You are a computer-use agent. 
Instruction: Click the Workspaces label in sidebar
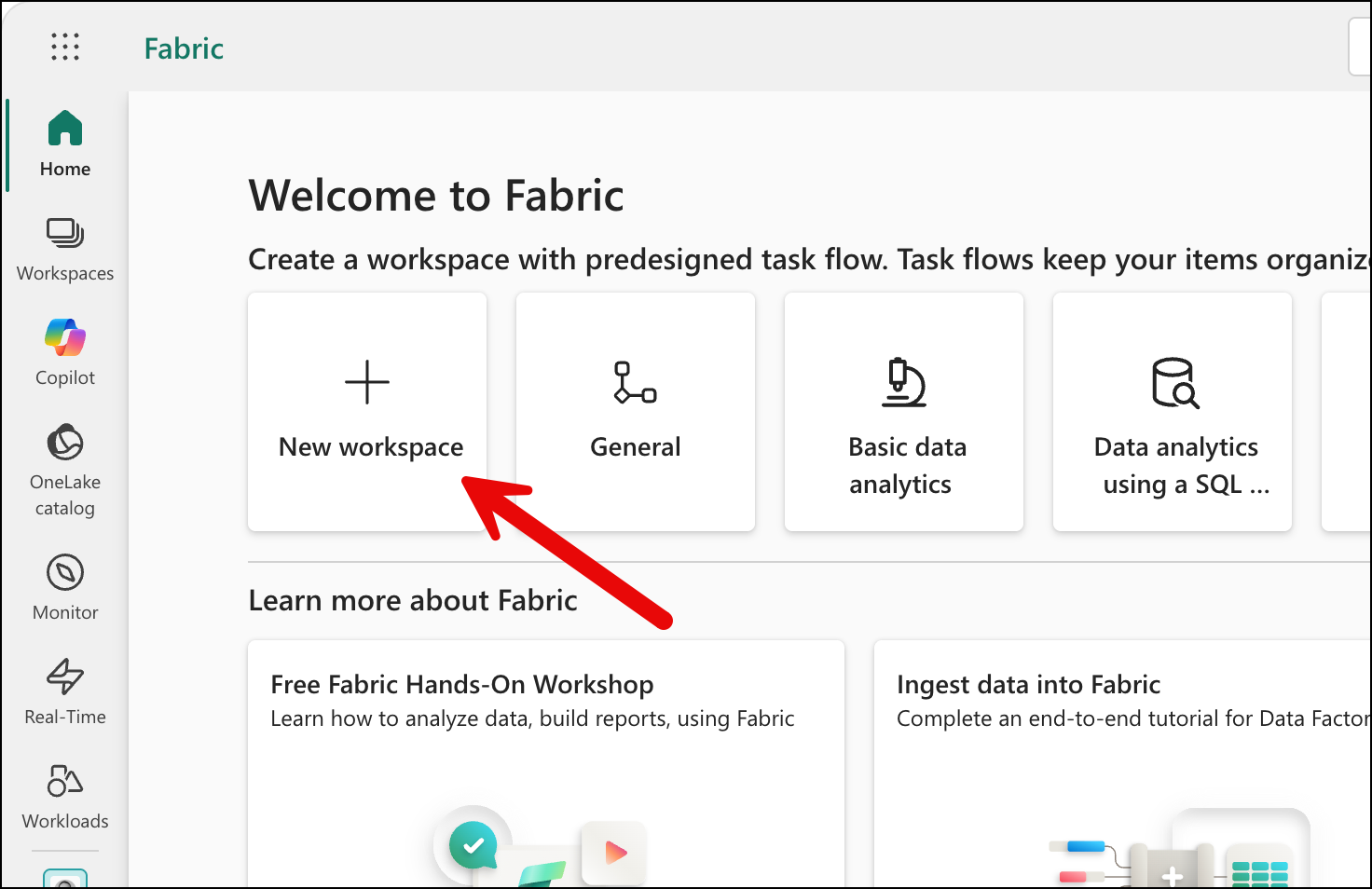65,273
